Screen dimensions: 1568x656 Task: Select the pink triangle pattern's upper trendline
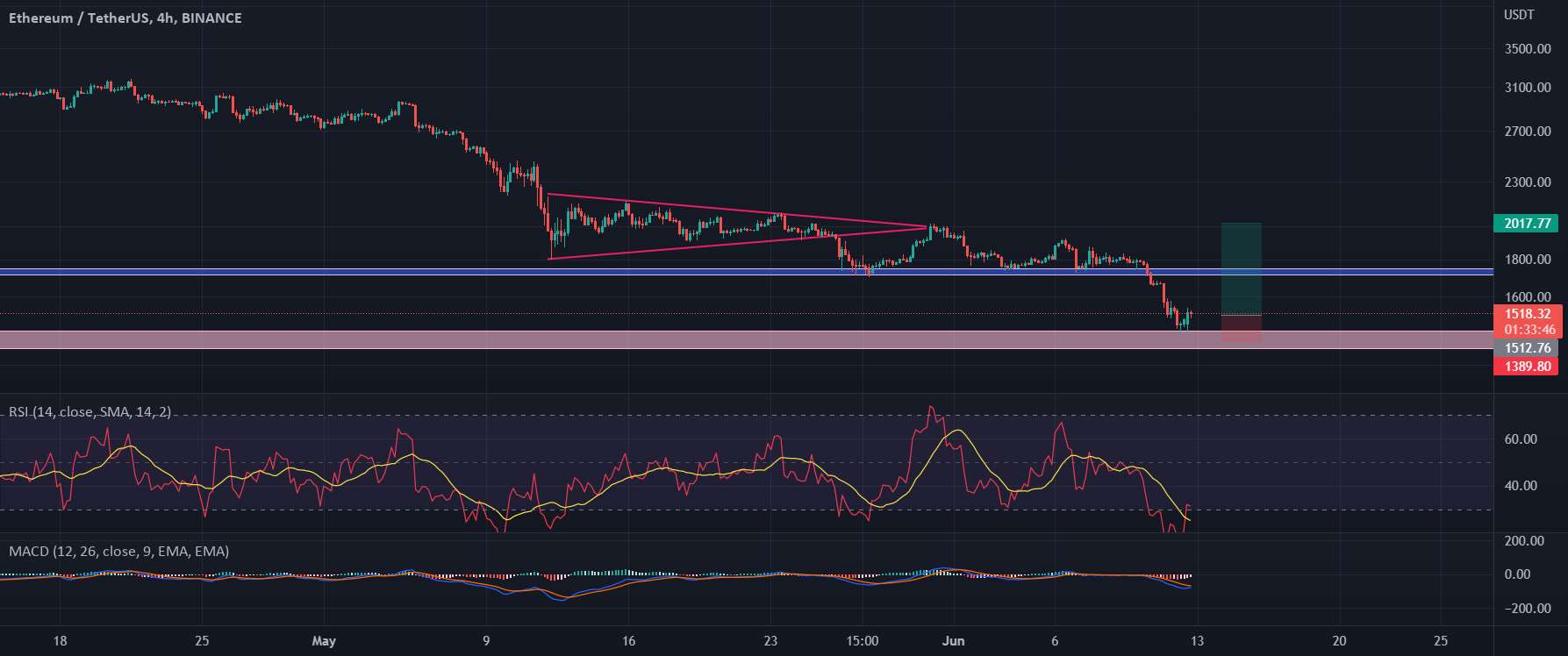pyautogui.click(x=737, y=210)
